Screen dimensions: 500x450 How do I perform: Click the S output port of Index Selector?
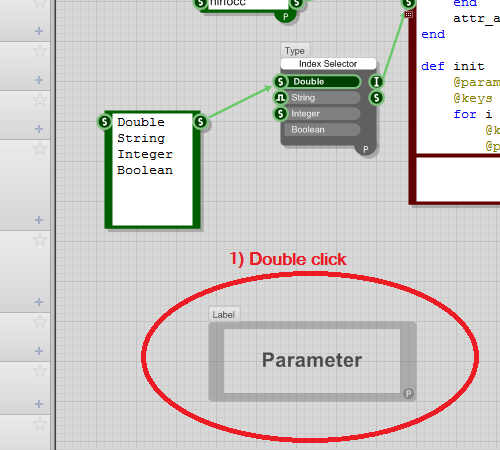(x=376, y=98)
